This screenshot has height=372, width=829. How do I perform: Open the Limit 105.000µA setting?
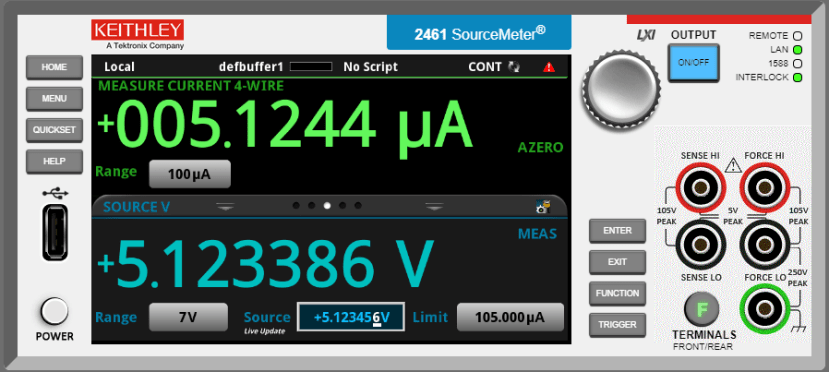pos(510,317)
